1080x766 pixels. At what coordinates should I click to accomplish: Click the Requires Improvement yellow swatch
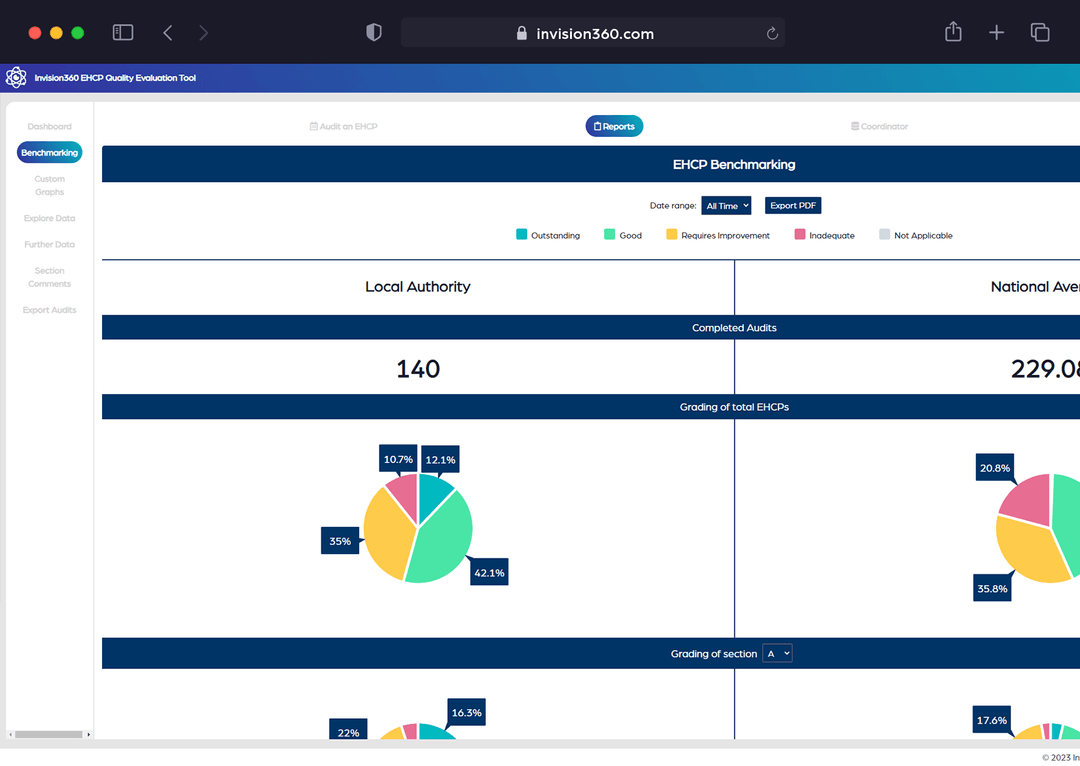pos(672,234)
